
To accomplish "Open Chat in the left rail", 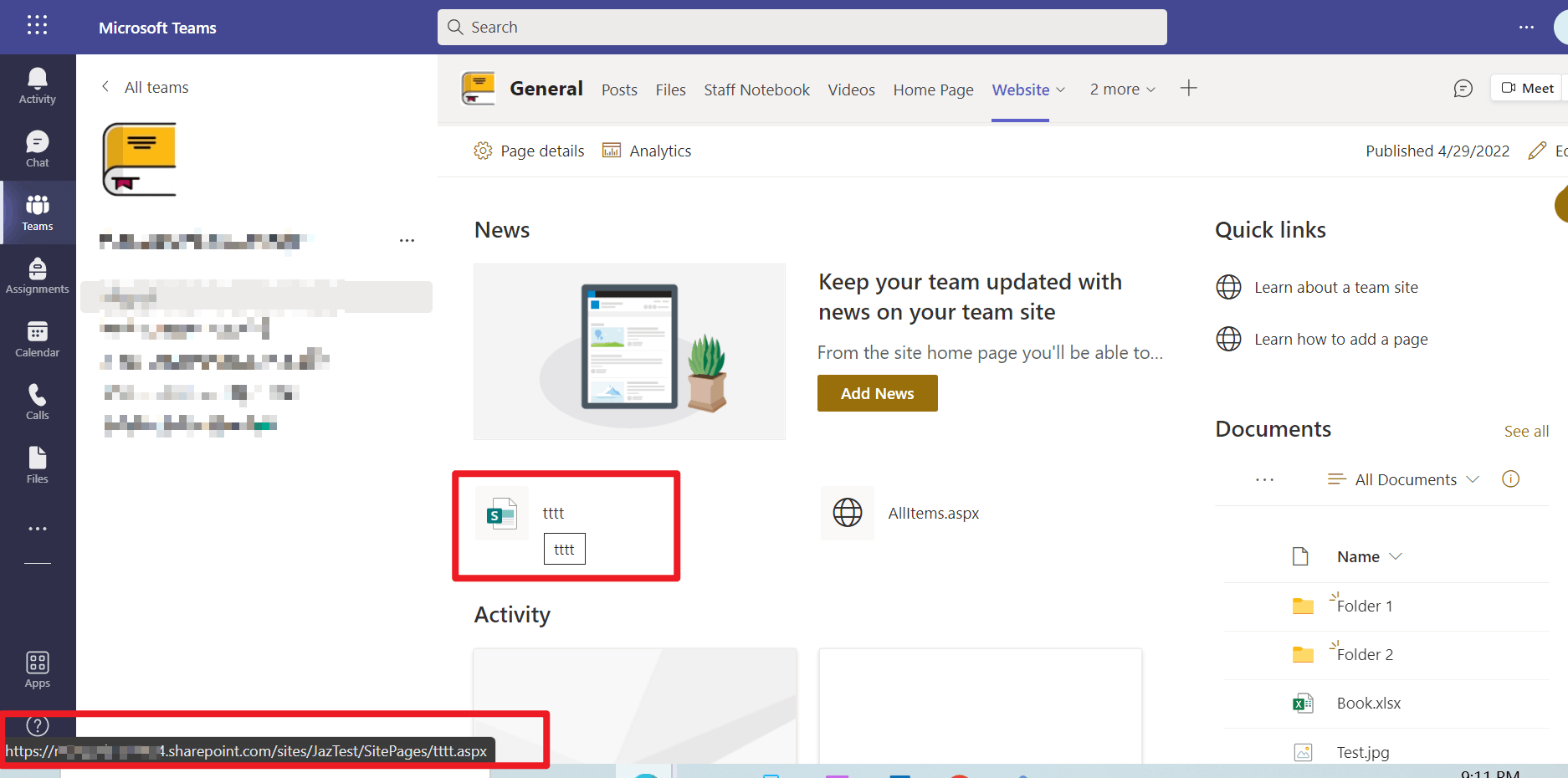I will [x=38, y=150].
